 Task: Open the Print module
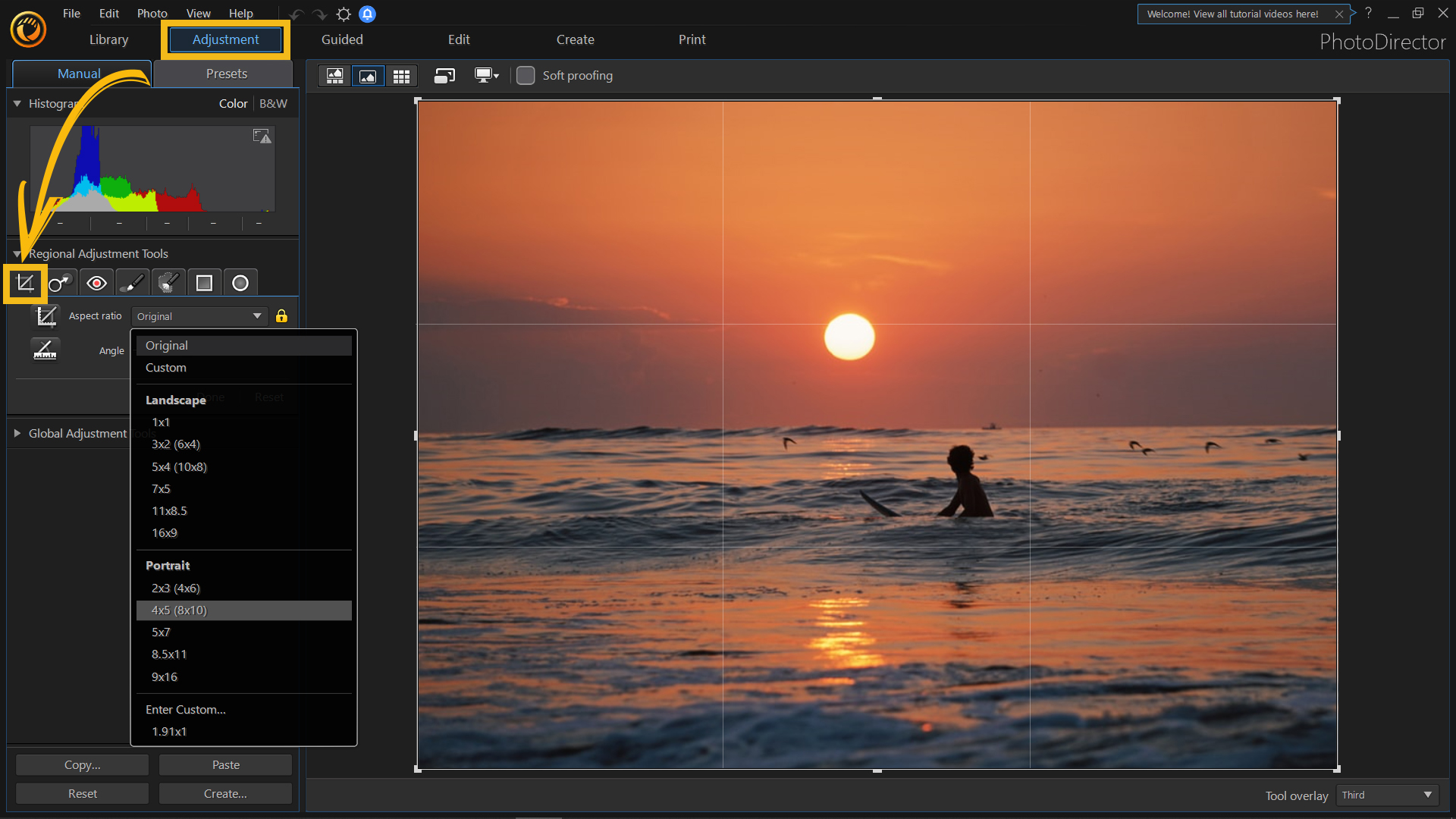click(x=692, y=39)
